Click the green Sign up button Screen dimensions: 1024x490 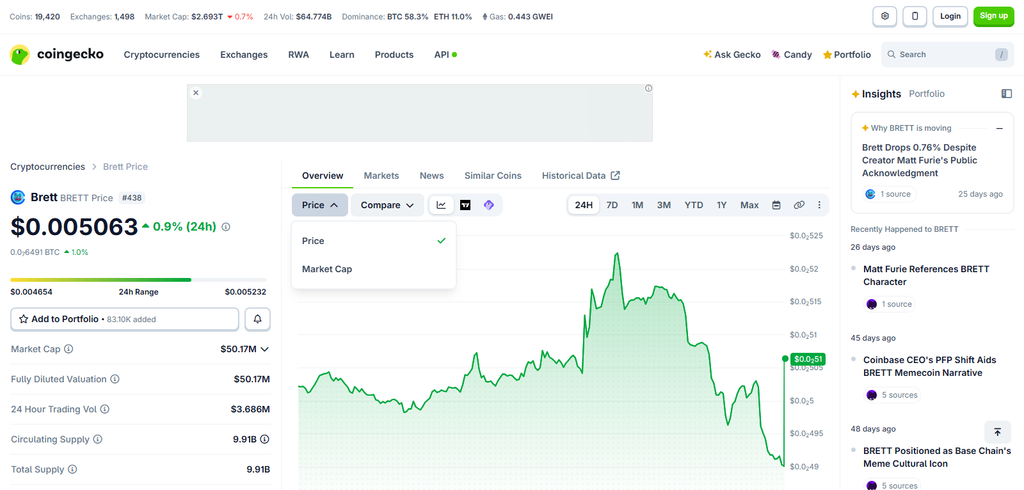tap(993, 16)
